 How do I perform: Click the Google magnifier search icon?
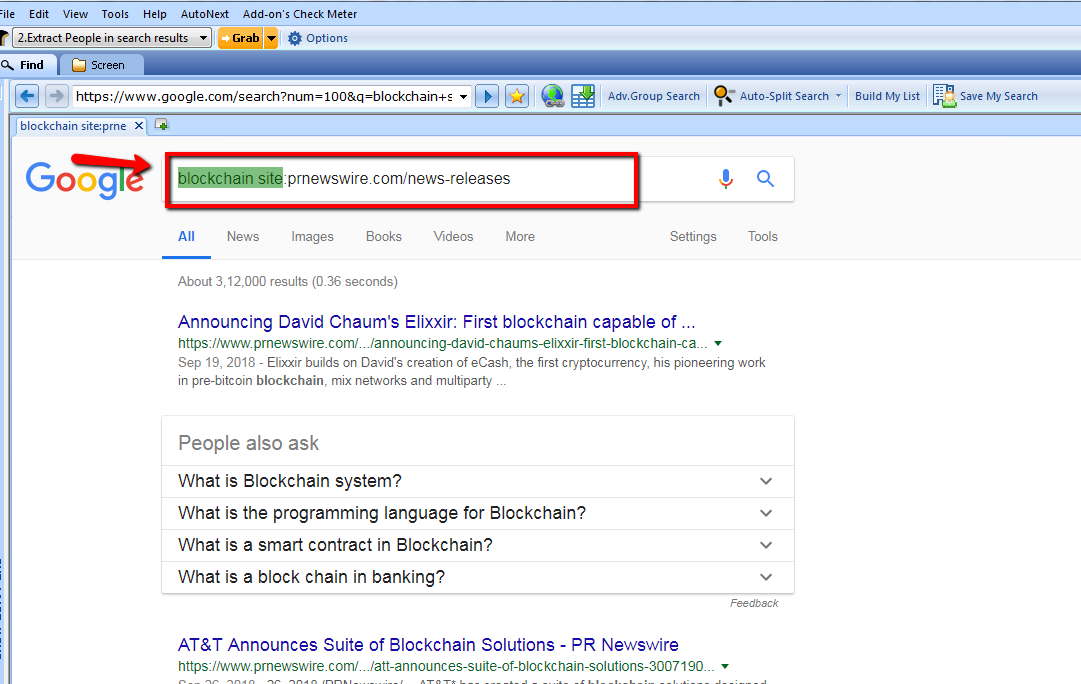765,179
